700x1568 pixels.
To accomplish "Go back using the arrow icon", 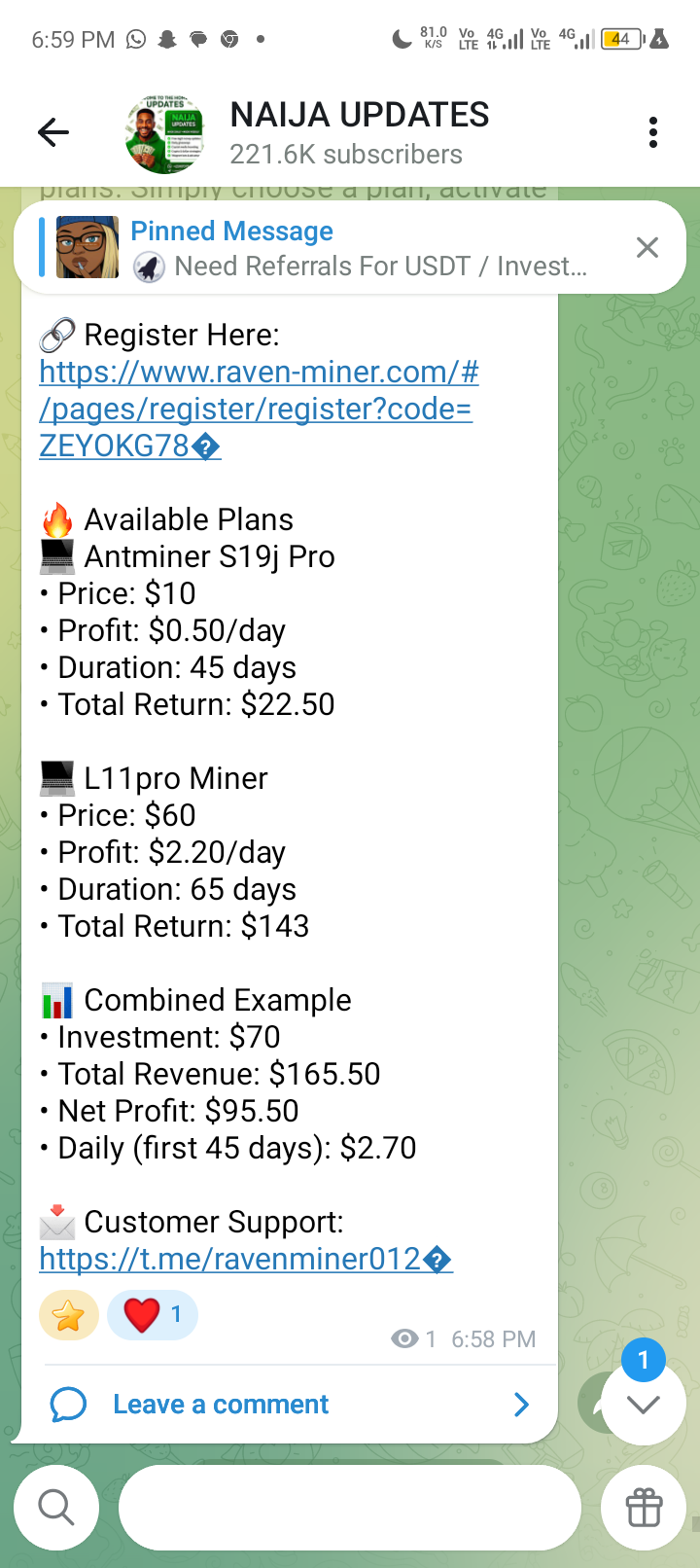I will click(53, 132).
